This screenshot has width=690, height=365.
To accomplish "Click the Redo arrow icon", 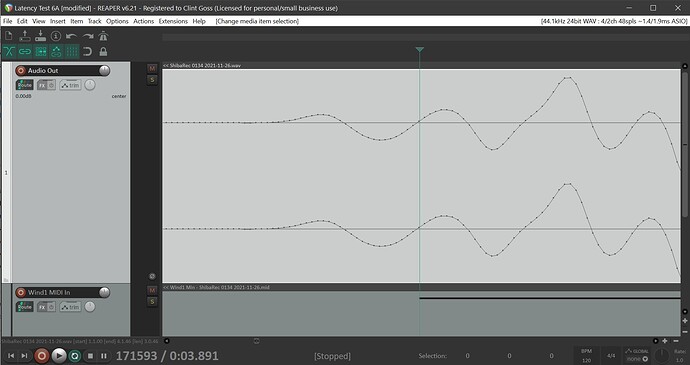I will (x=88, y=36).
